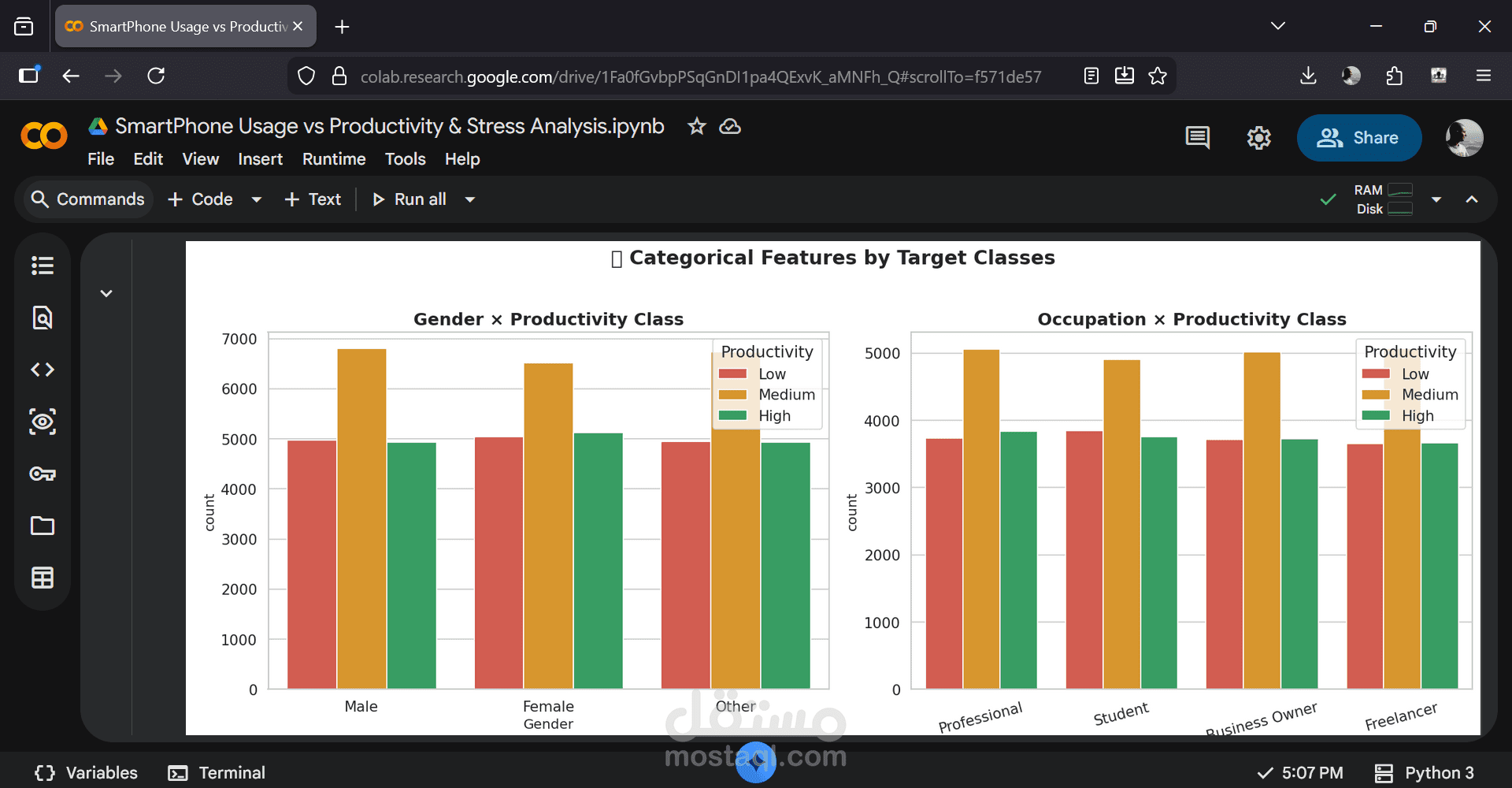Star the notebook title
The image size is (1512, 788).
coord(696,126)
